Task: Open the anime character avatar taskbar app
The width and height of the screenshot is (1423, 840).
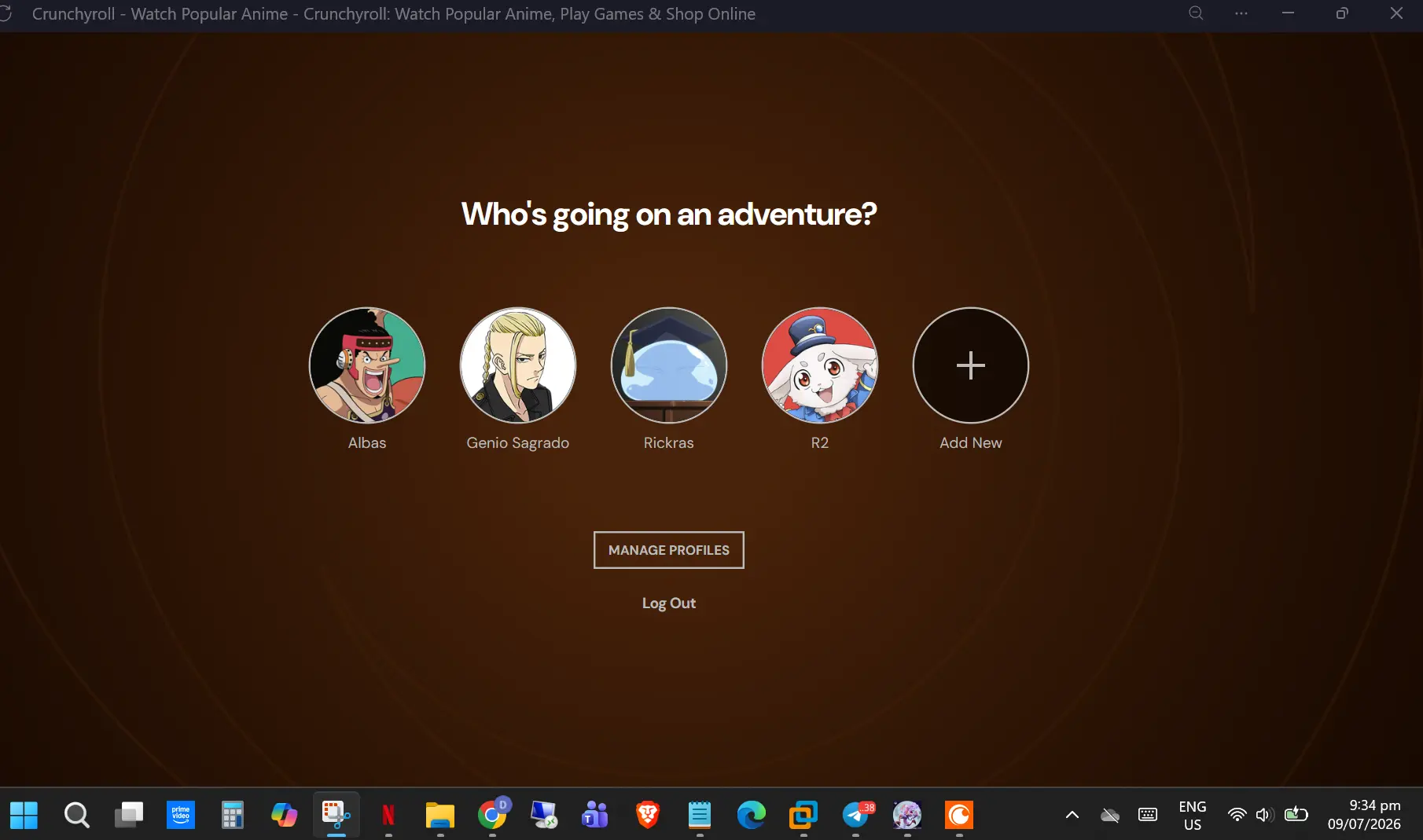Action: (907, 815)
